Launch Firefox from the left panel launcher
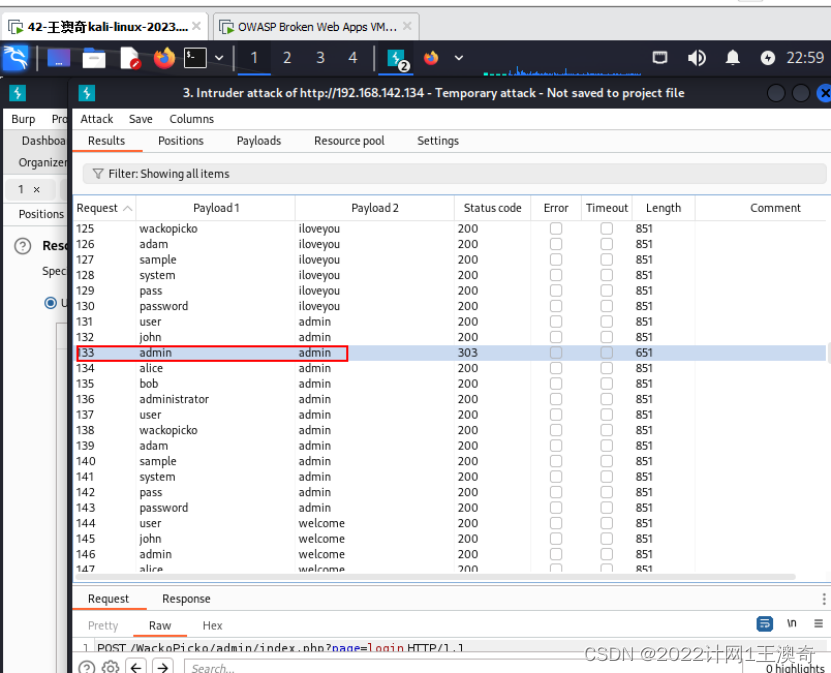This screenshot has width=831, height=673. [x=164, y=58]
